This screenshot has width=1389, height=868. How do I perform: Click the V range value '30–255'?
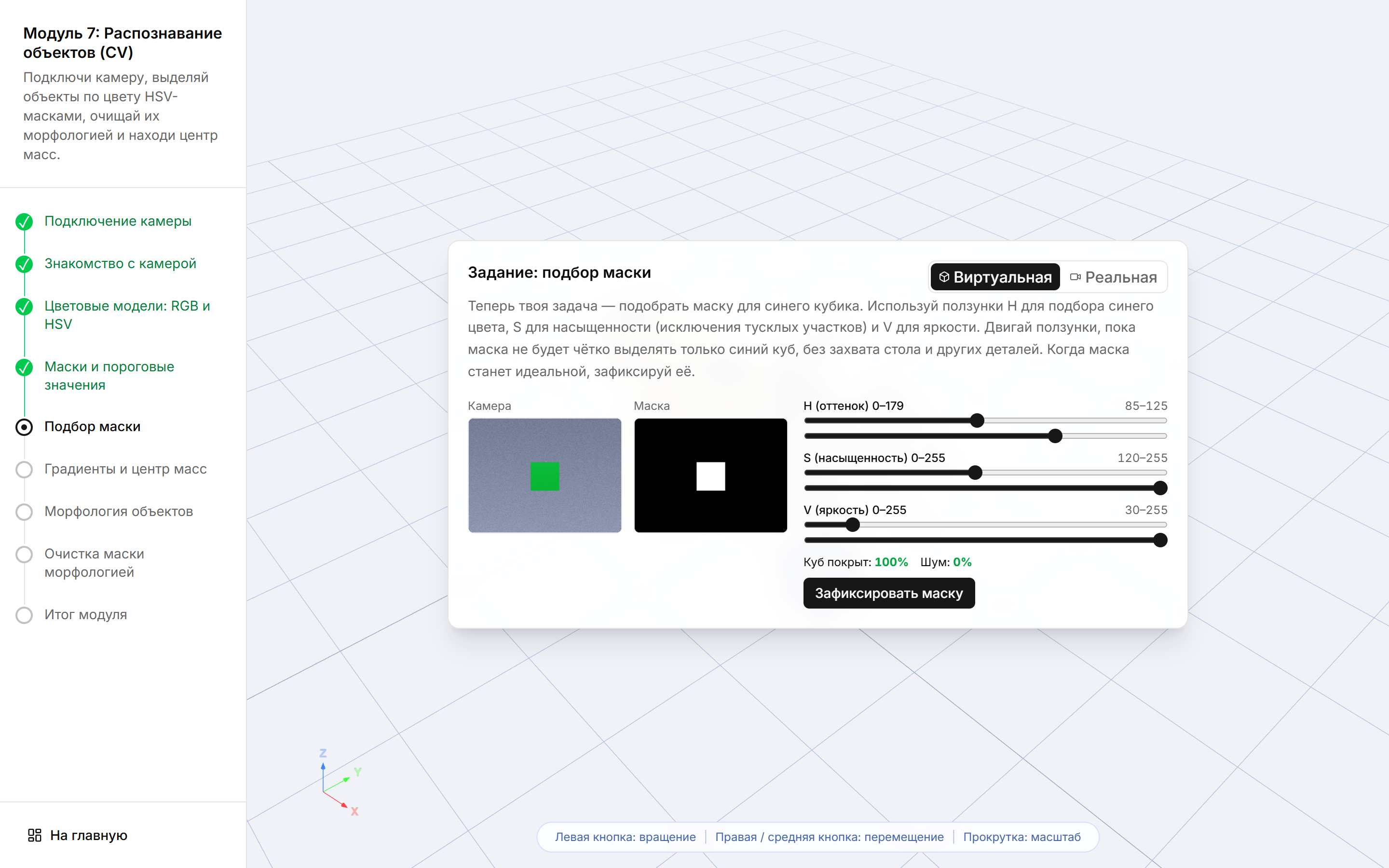(x=1145, y=510)
